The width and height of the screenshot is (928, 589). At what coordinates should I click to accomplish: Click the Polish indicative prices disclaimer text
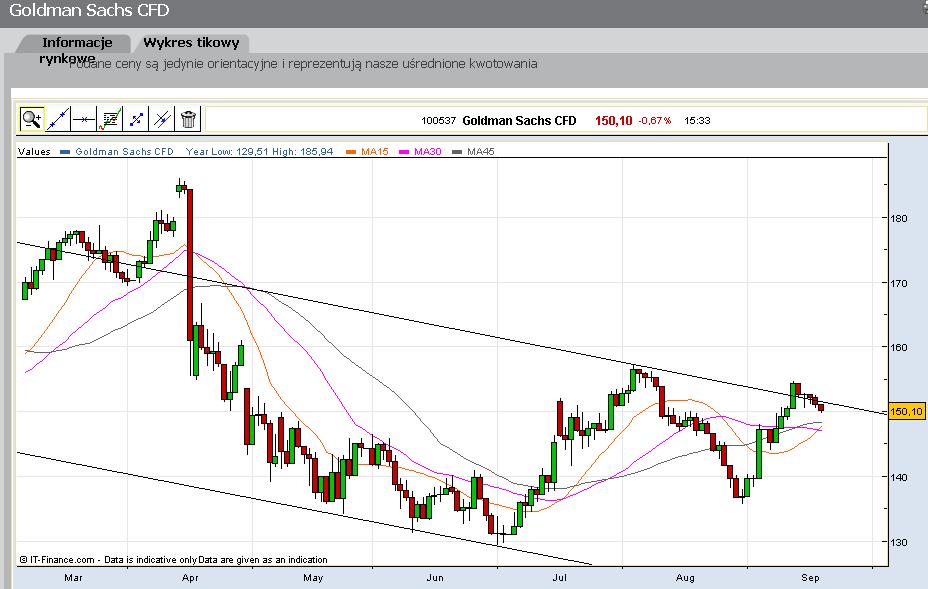303,64
